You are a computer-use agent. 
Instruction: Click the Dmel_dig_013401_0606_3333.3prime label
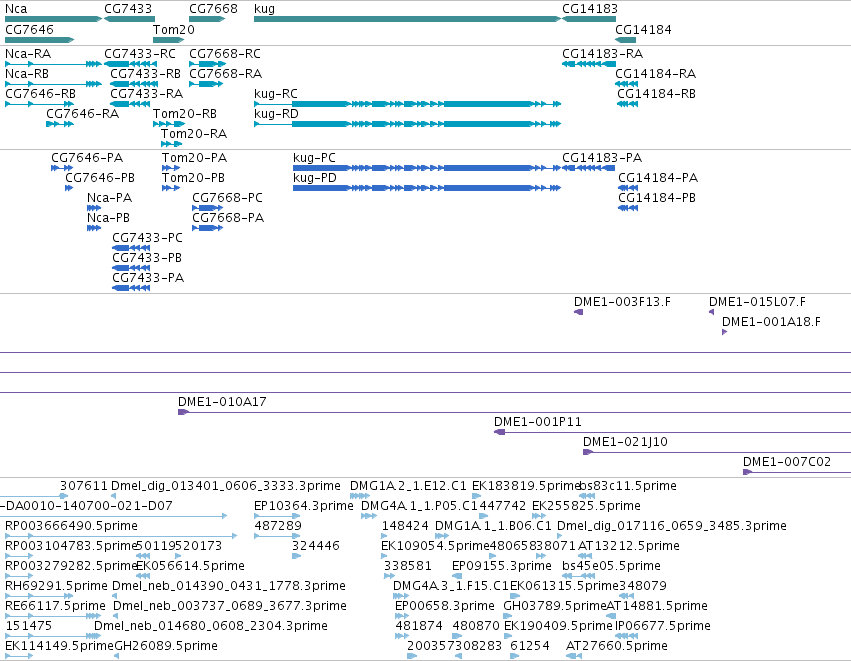coord(226,485)
